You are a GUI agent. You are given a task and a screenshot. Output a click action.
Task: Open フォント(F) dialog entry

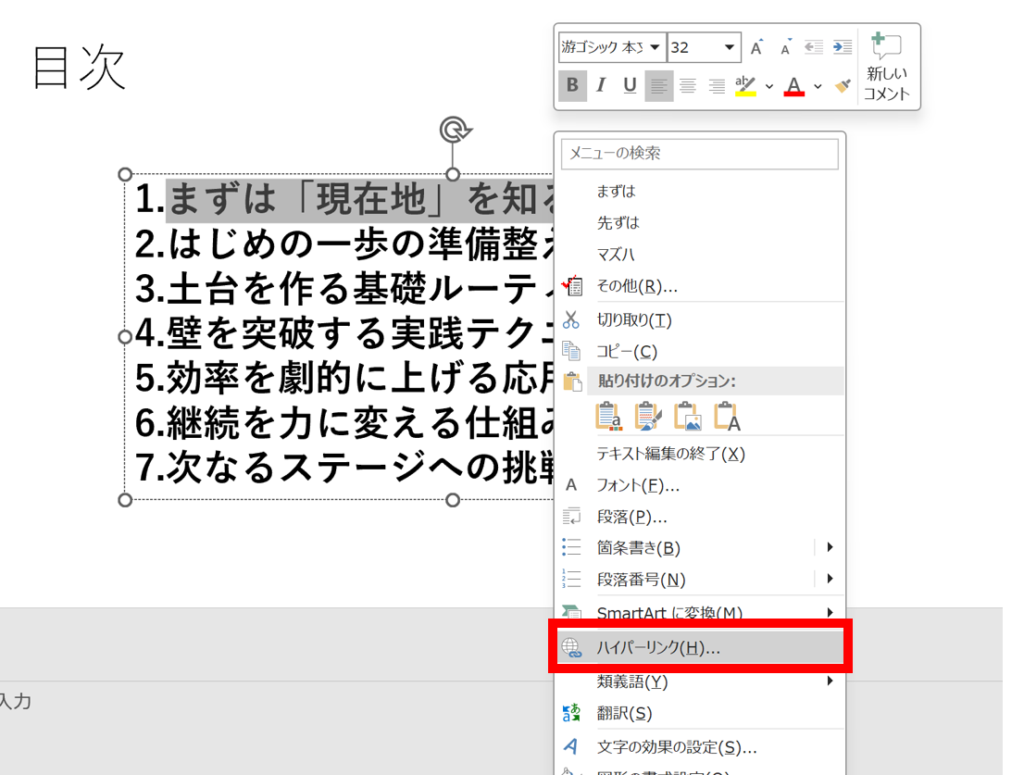coord(638,486)
